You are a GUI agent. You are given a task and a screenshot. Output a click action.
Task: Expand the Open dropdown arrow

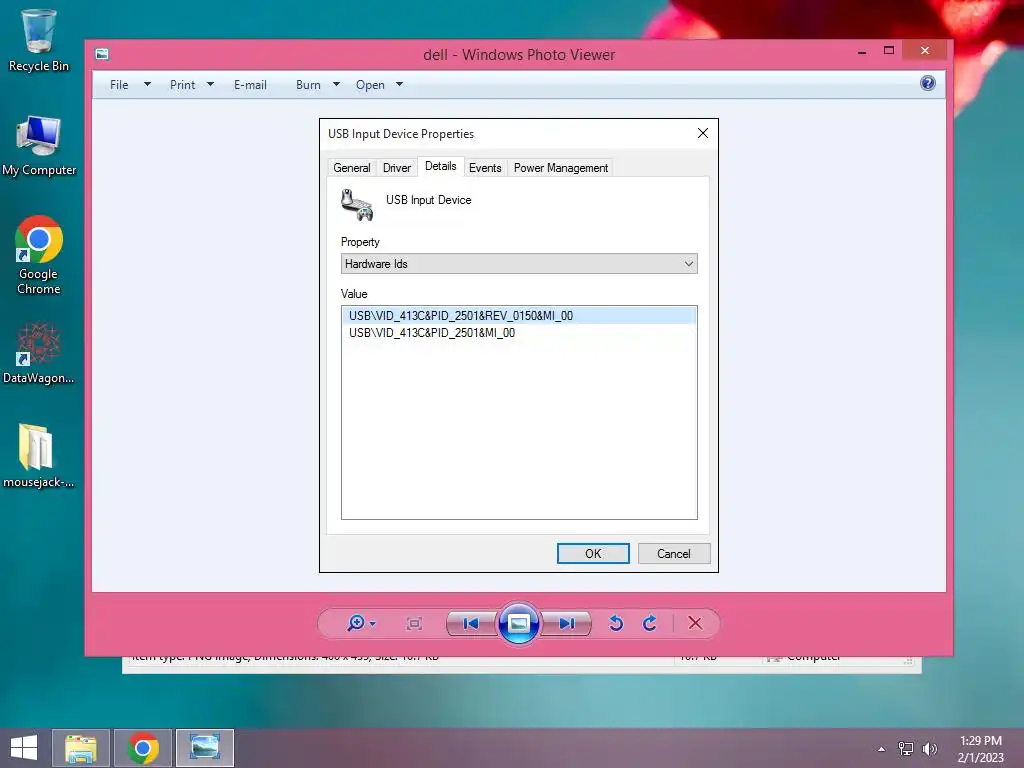coord(400,84)
